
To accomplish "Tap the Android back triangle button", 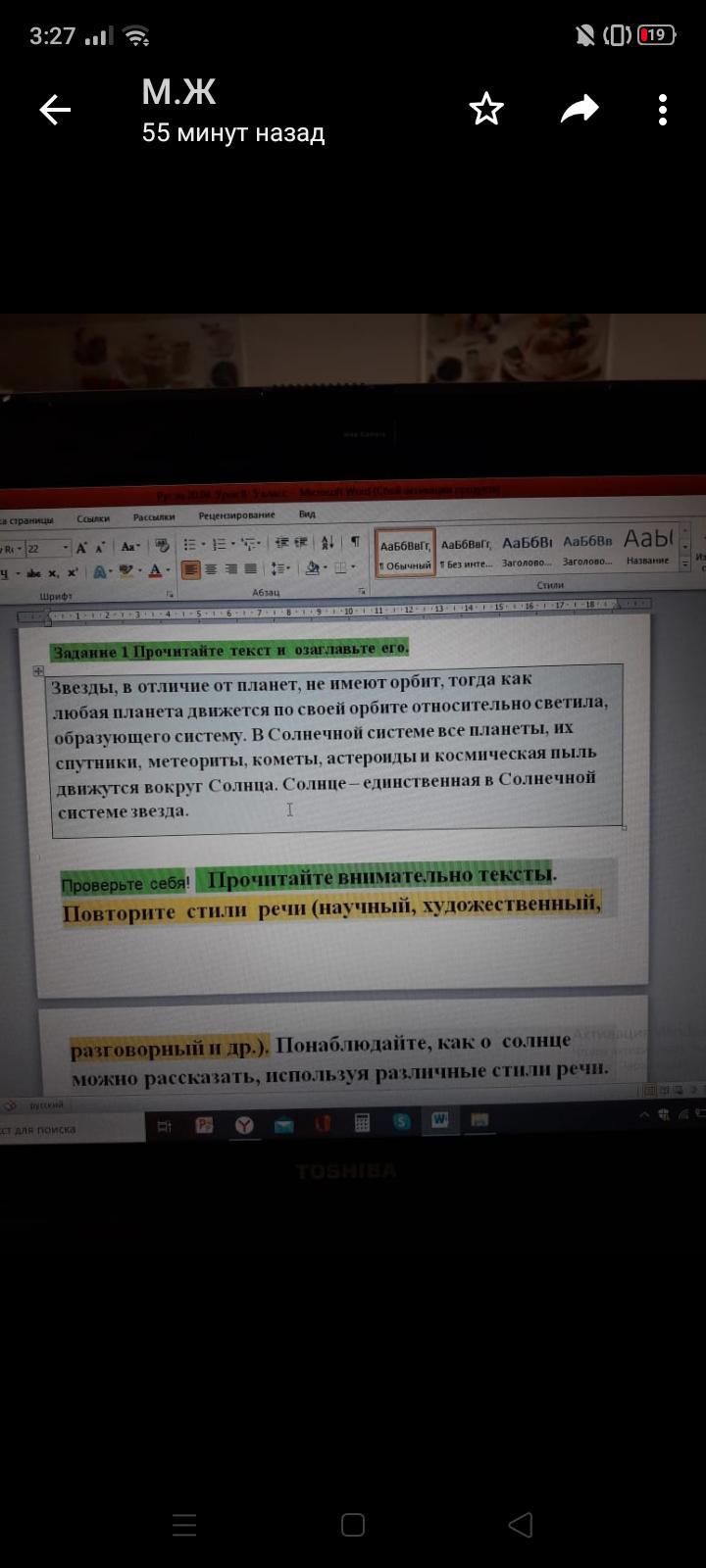I will pyautogui.click(x=521, y=1525).
